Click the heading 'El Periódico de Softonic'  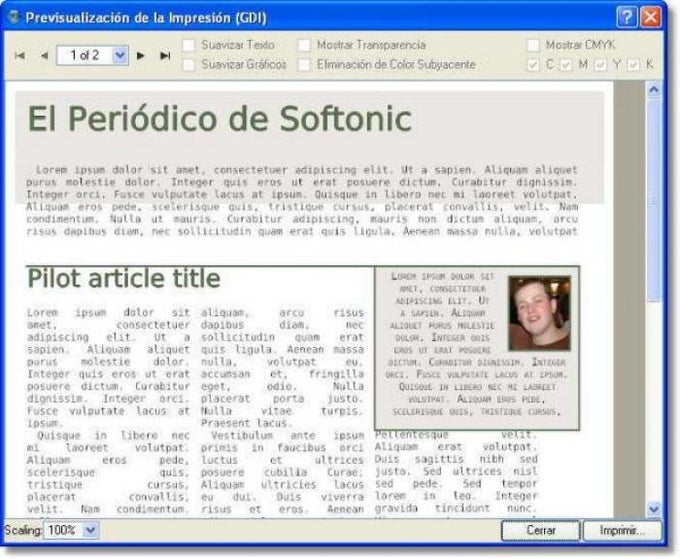pyautogui.click(x=219, y=119)
